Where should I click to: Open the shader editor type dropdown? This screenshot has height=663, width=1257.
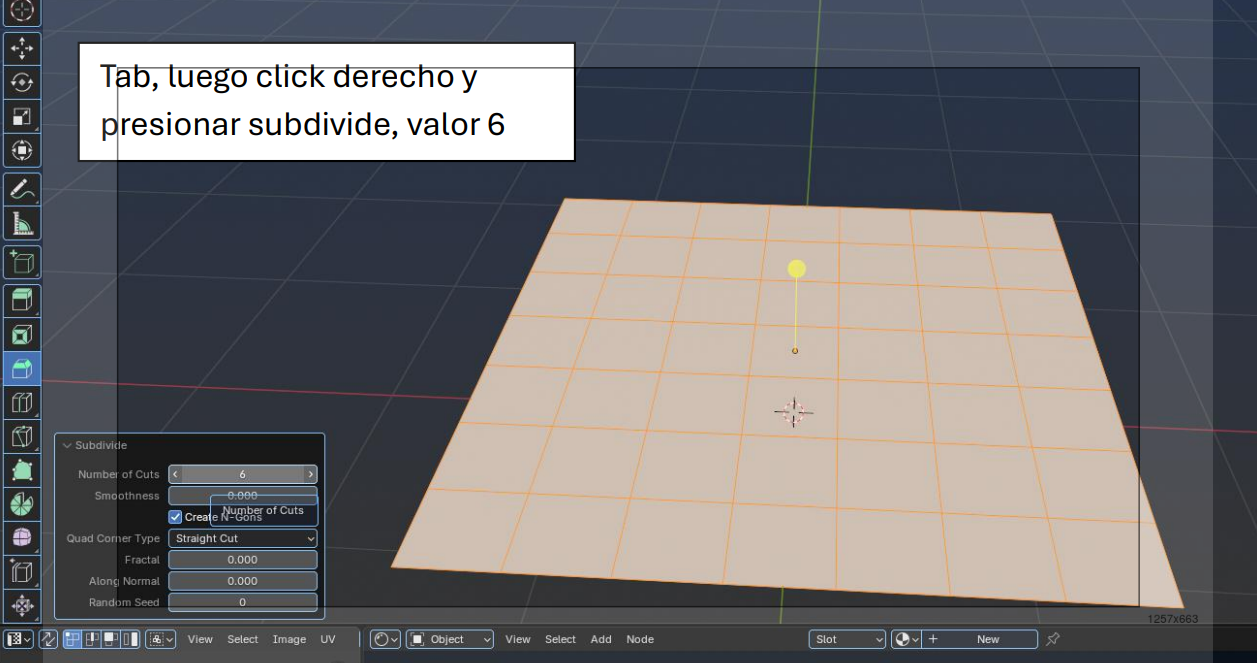385,639
